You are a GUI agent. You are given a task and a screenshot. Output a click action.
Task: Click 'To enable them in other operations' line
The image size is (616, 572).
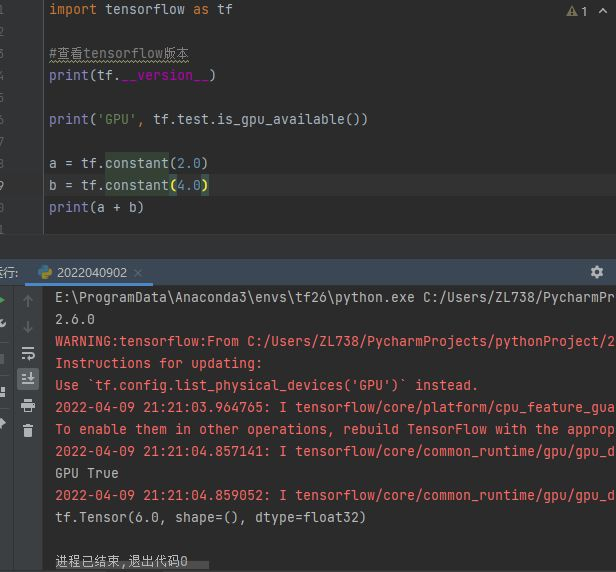pyautogui.click(x=336, y=429)
